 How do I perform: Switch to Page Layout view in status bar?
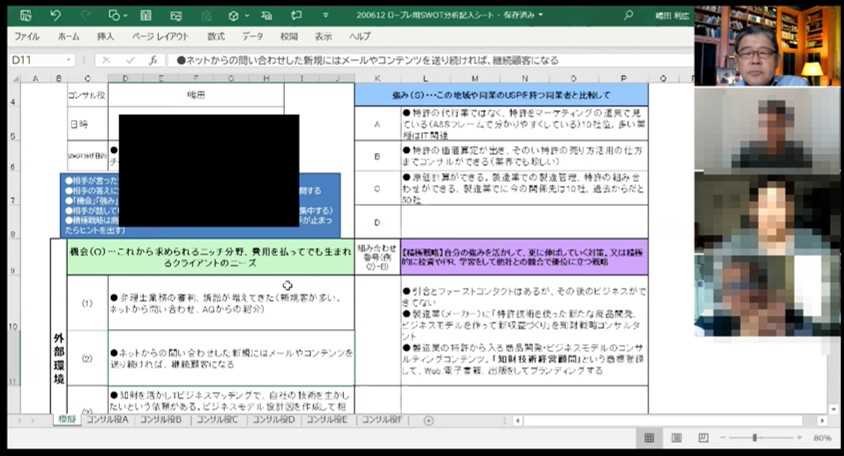click(677, 438)
